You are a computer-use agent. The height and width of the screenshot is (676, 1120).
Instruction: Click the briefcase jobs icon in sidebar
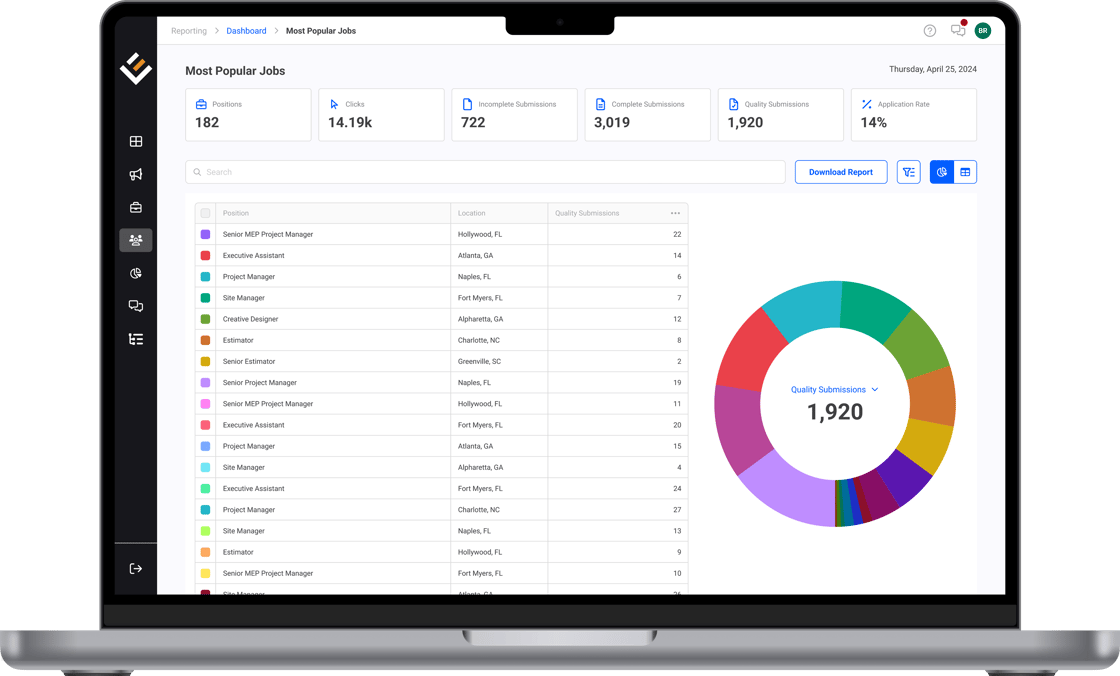coord(136,208)
